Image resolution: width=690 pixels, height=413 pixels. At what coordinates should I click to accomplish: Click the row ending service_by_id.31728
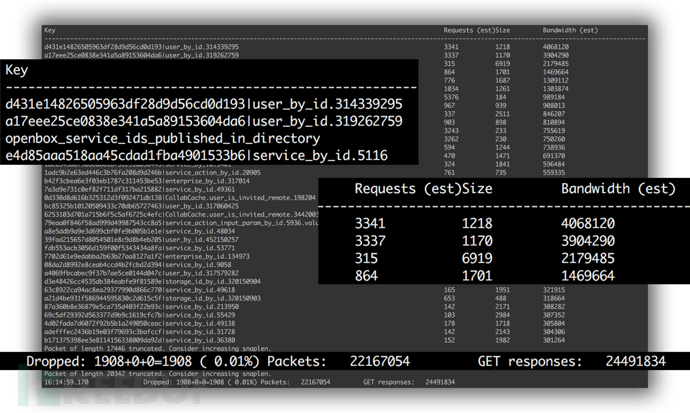click(x=139, y=332)
